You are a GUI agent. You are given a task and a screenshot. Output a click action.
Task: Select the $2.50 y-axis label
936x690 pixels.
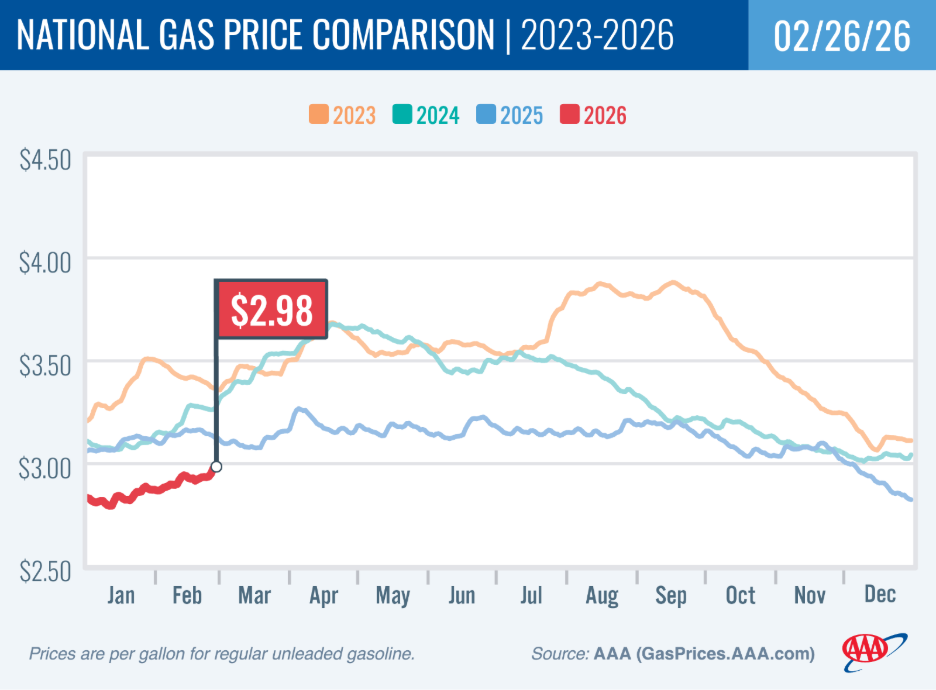point(47,569)
